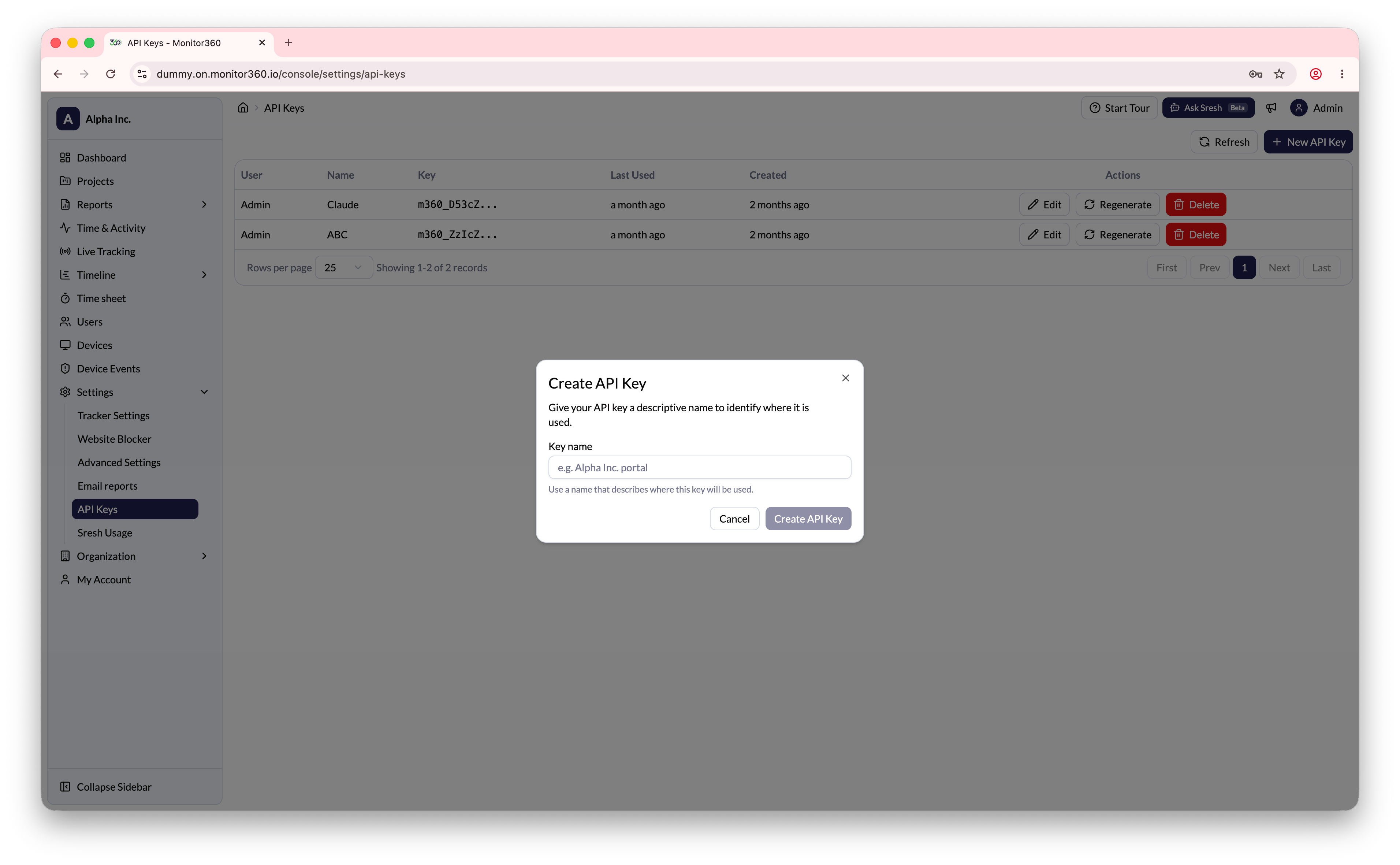Image resolution: width=1400 pixels, height=865 pixels.
Task: Open the browser profile icon
Action: pos(1315,74)
